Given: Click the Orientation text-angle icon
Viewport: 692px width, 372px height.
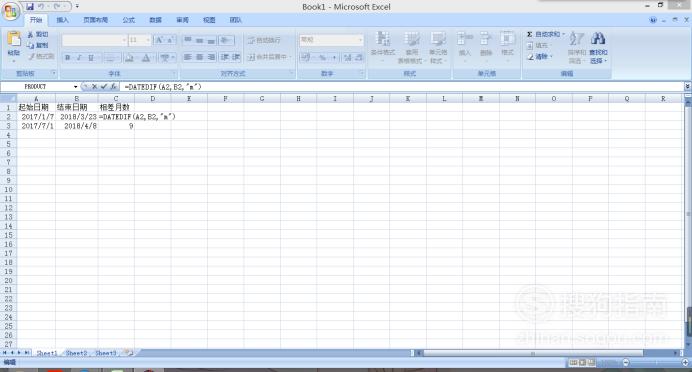Looking at the screenshot, I should tap(226, 40).
